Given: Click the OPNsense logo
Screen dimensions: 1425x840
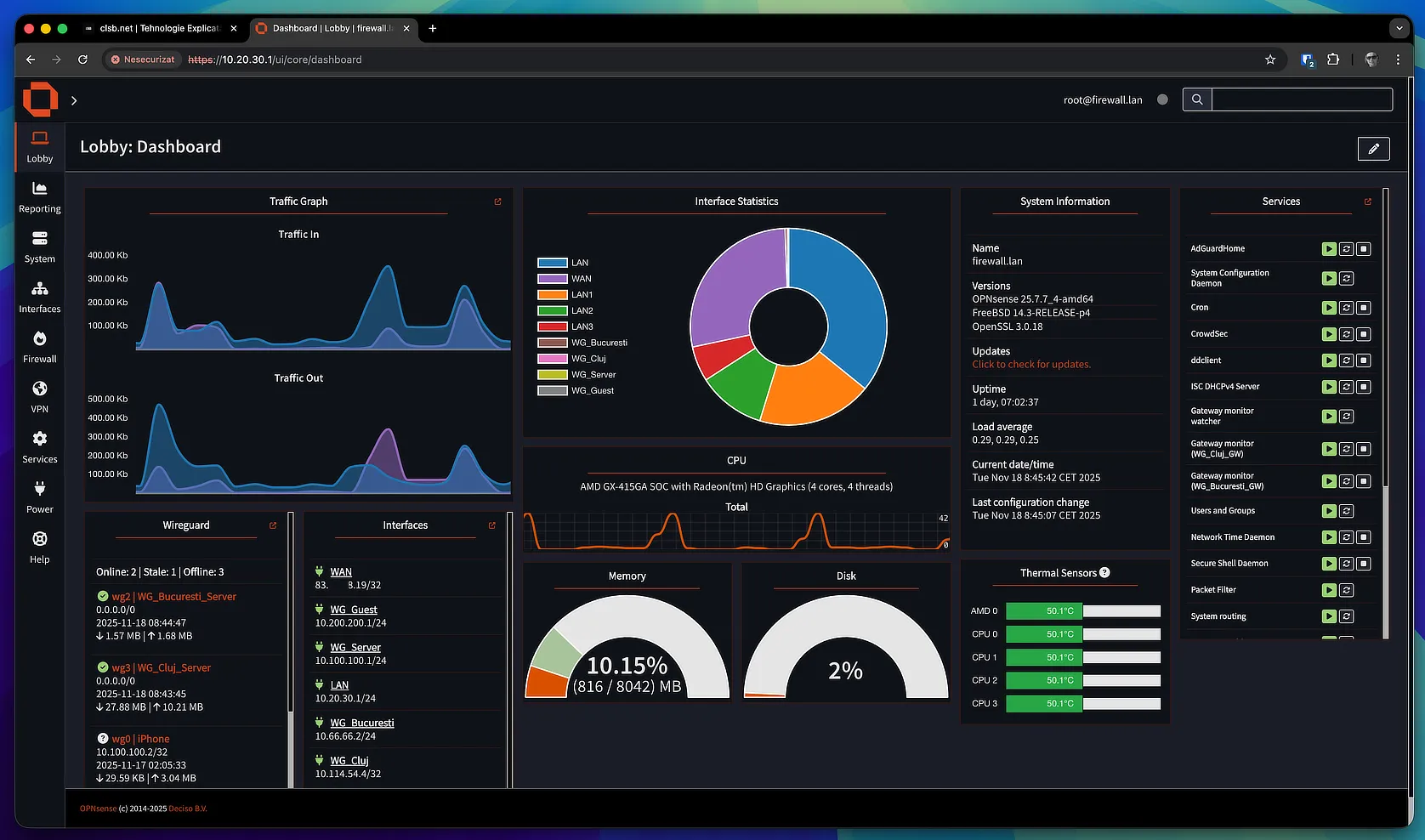Looking at the screenshot, I should point(39,99).
